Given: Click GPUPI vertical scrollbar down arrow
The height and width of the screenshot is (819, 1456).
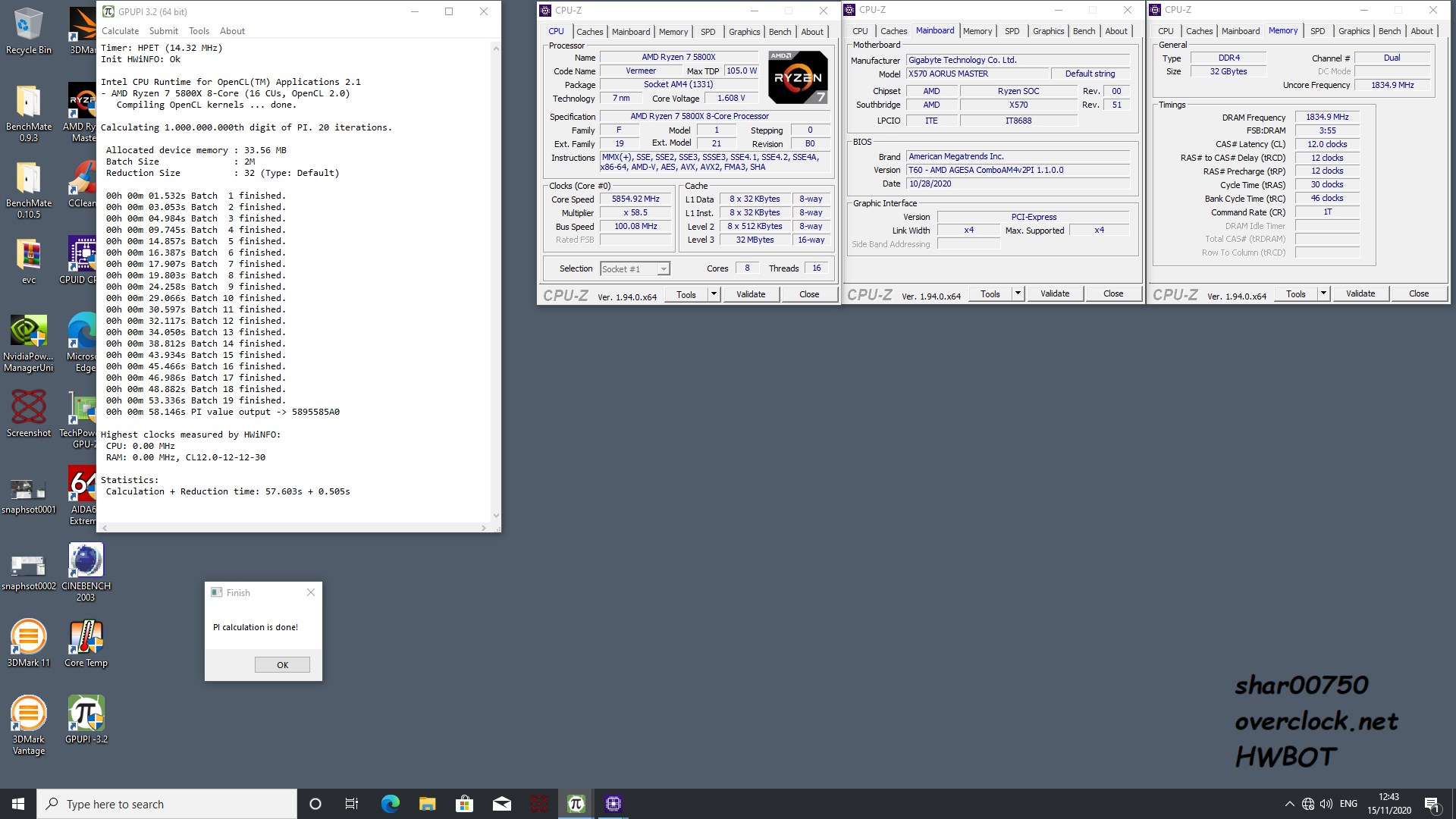Looking at the screenshot, I should point(496,516).
